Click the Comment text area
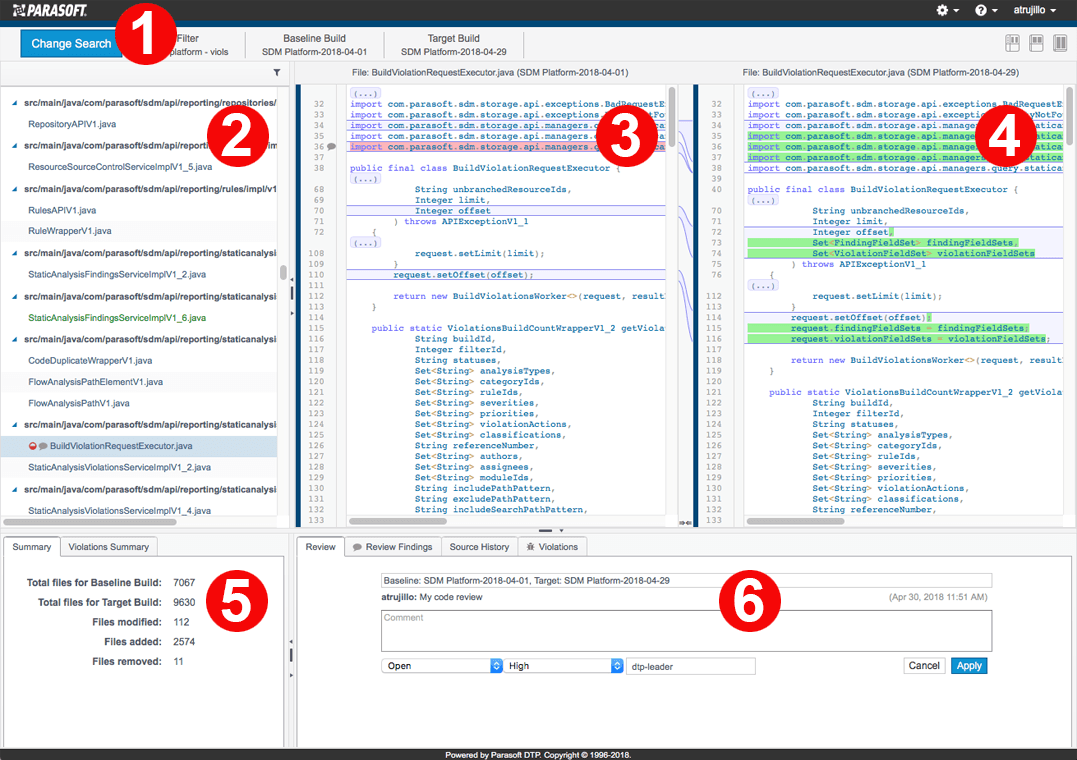The height and width of the screenshot is (760, 1077). coord(687,631)
